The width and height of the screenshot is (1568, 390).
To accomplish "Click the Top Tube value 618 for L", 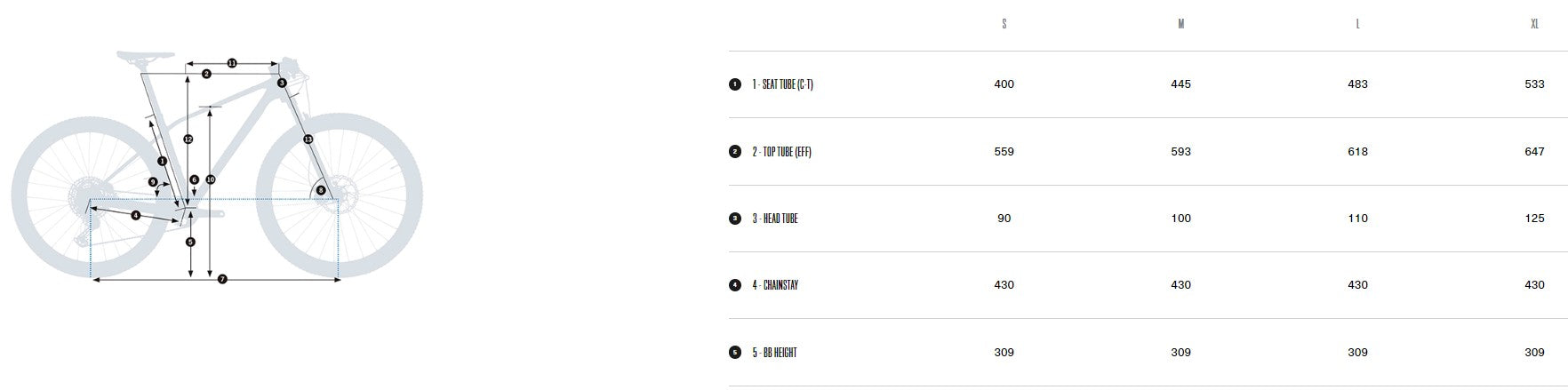I will [x=1357, y=152].
